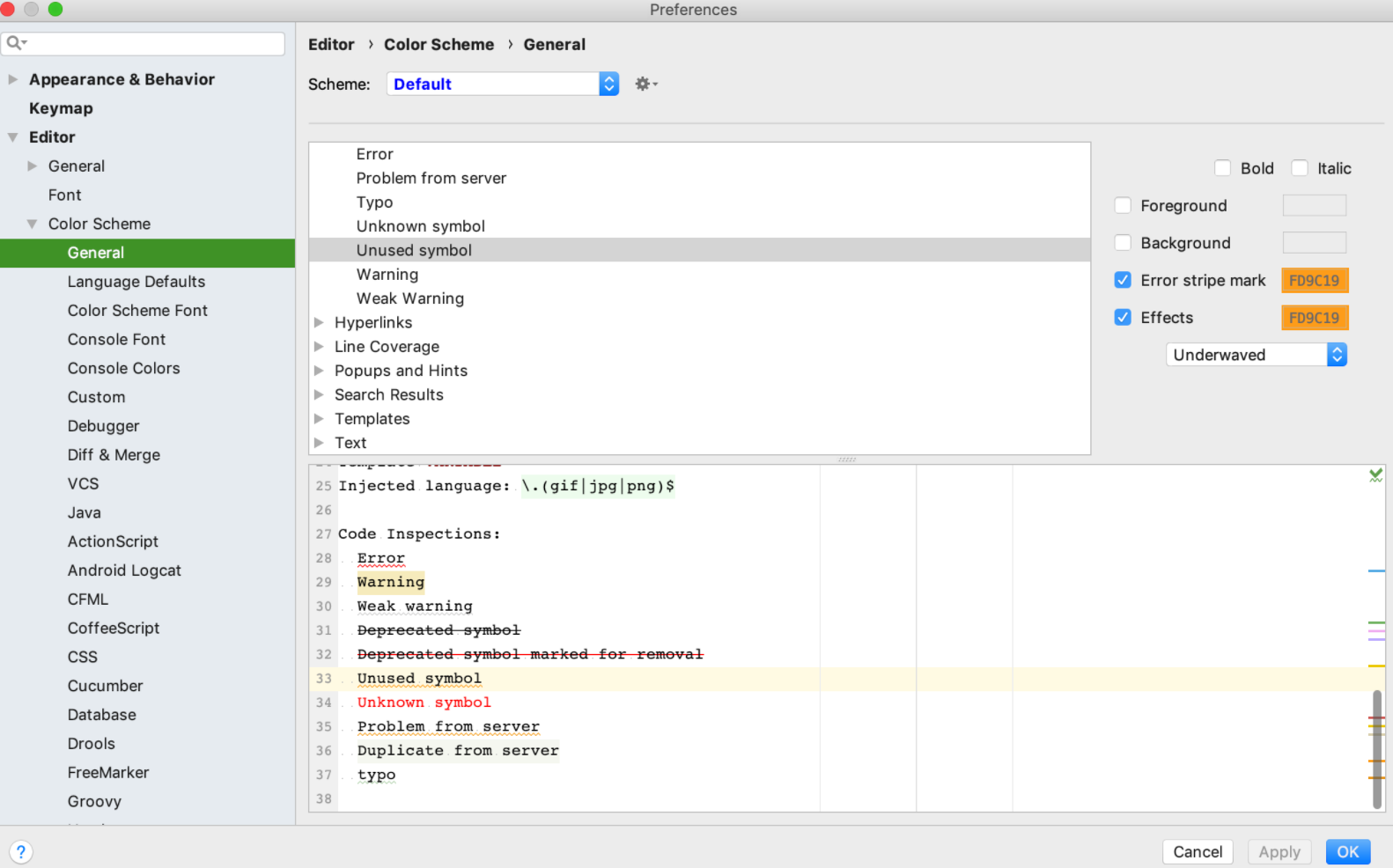
Task: Click the Cancel button
Action: pos(1197,851)
